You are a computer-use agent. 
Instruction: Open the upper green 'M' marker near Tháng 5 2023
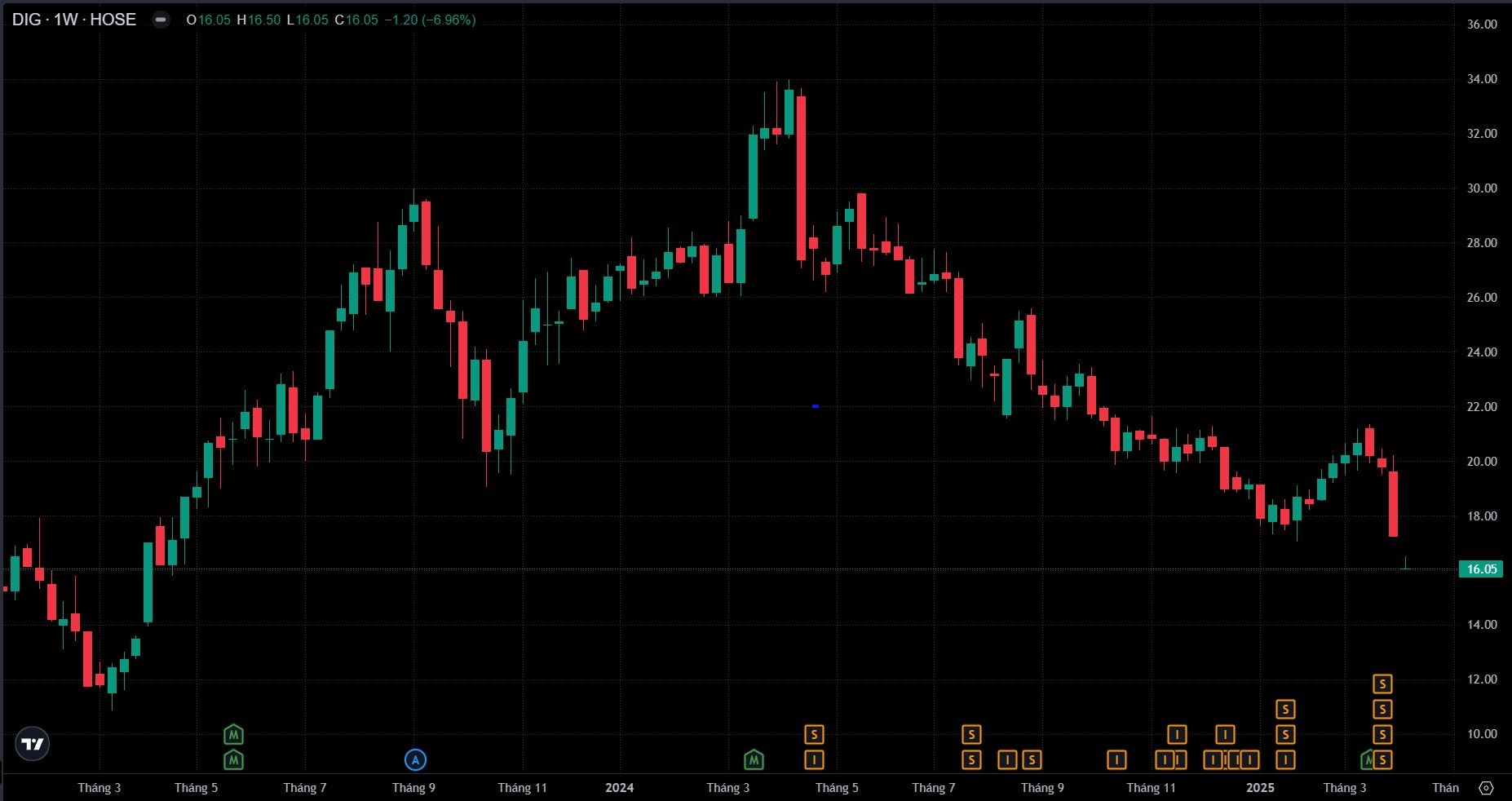tap(234, 734)
